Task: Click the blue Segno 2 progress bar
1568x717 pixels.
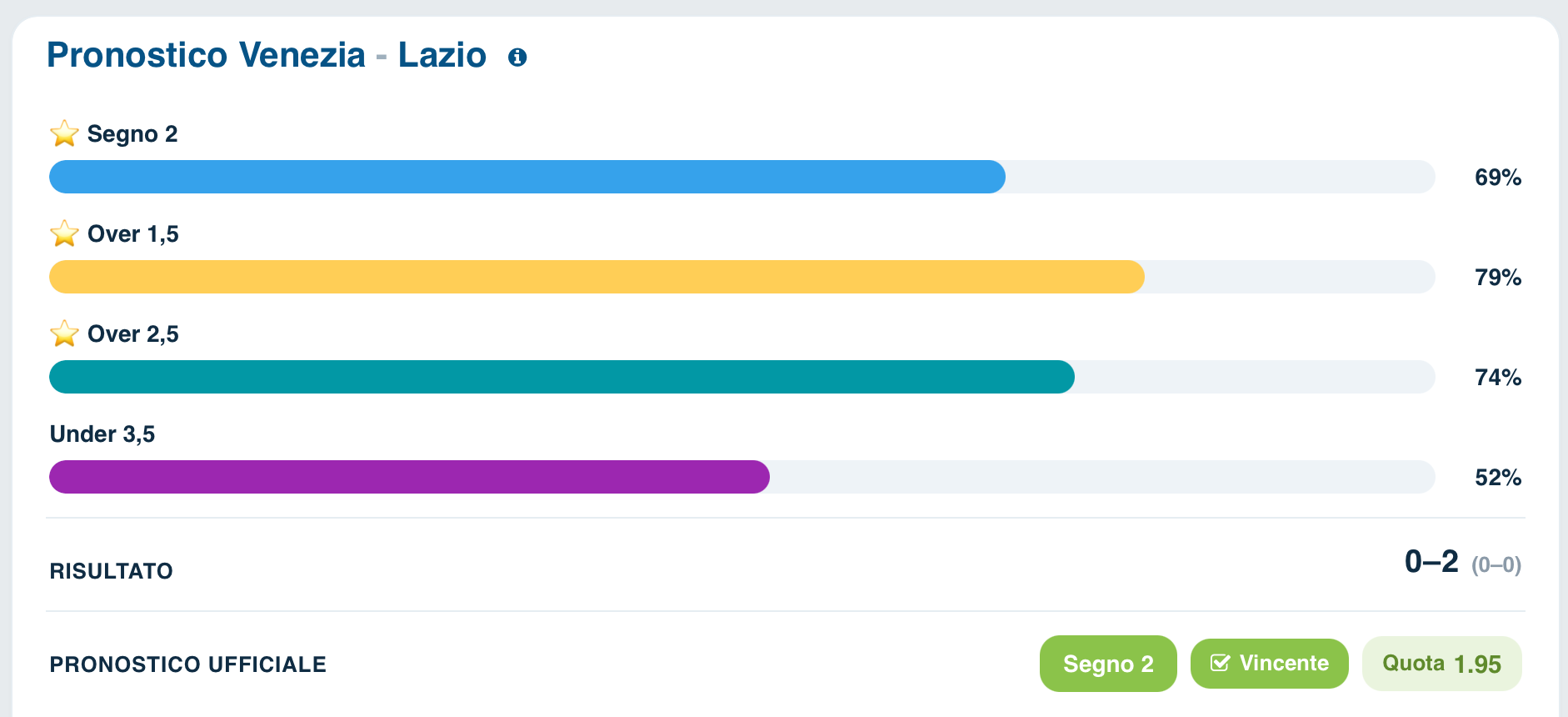Action: [x=742, y=177]
